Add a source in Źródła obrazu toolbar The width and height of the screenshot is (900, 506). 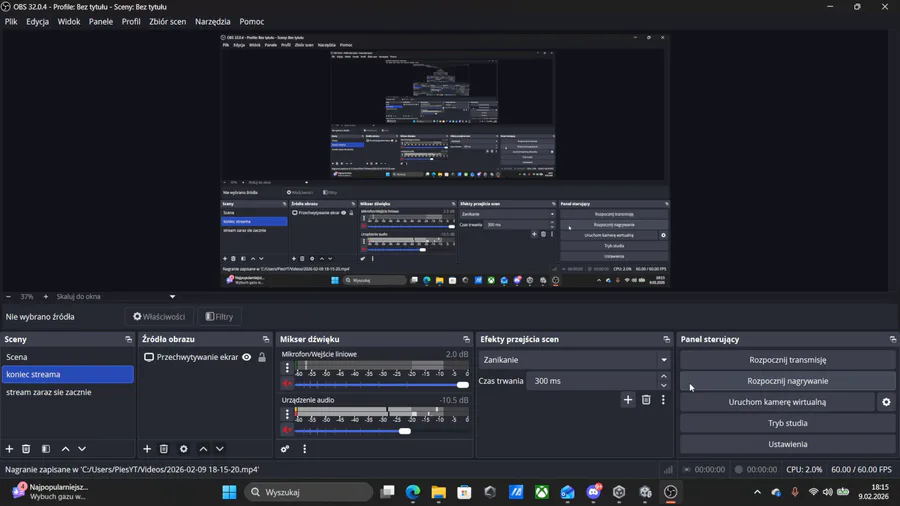147,449
